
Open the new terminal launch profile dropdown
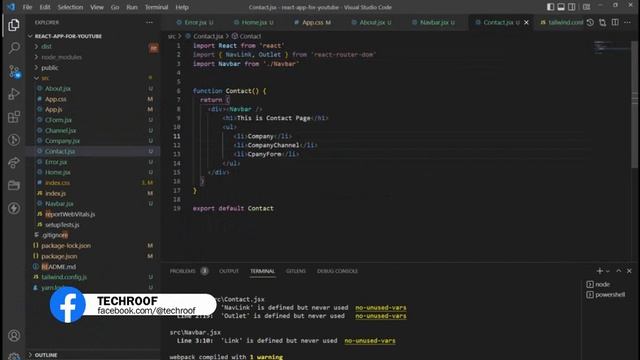(x=608, y=271)
